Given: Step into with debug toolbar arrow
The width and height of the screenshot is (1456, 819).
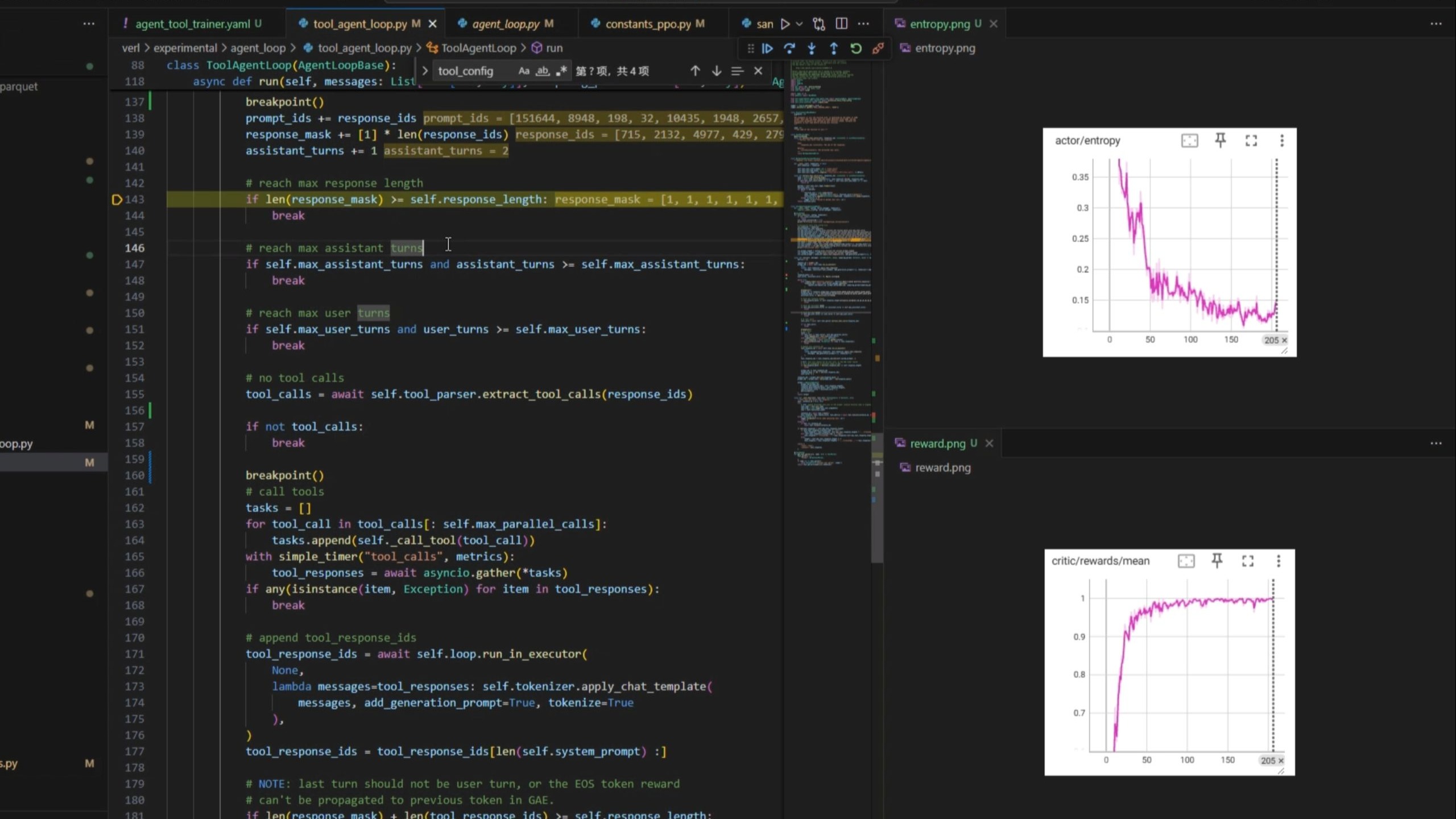Looking at the screenshot, I should pyautogui.click(x=812, y=49).
